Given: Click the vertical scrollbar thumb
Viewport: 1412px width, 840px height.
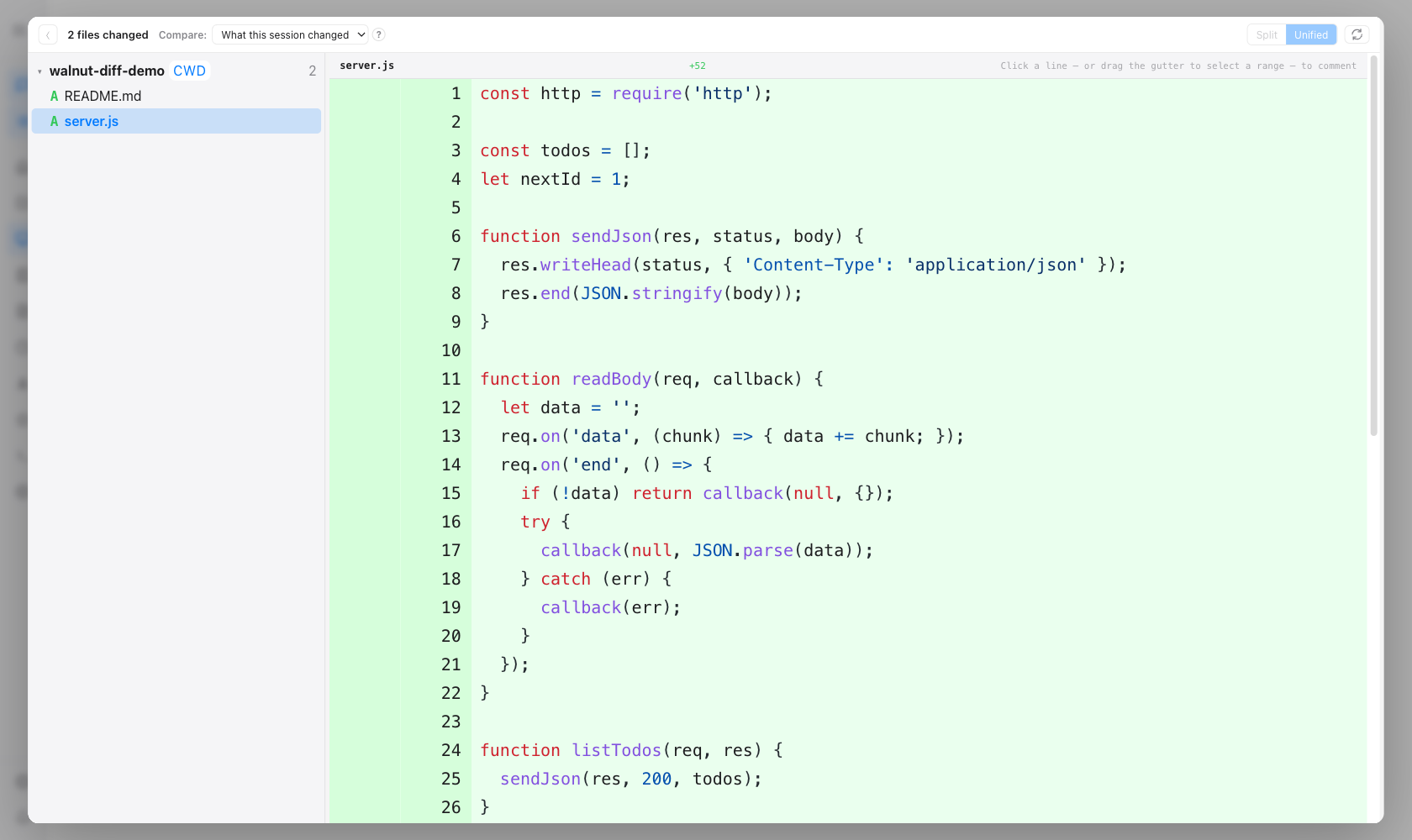Looking at the screenshot, I should coord(1374,245).
